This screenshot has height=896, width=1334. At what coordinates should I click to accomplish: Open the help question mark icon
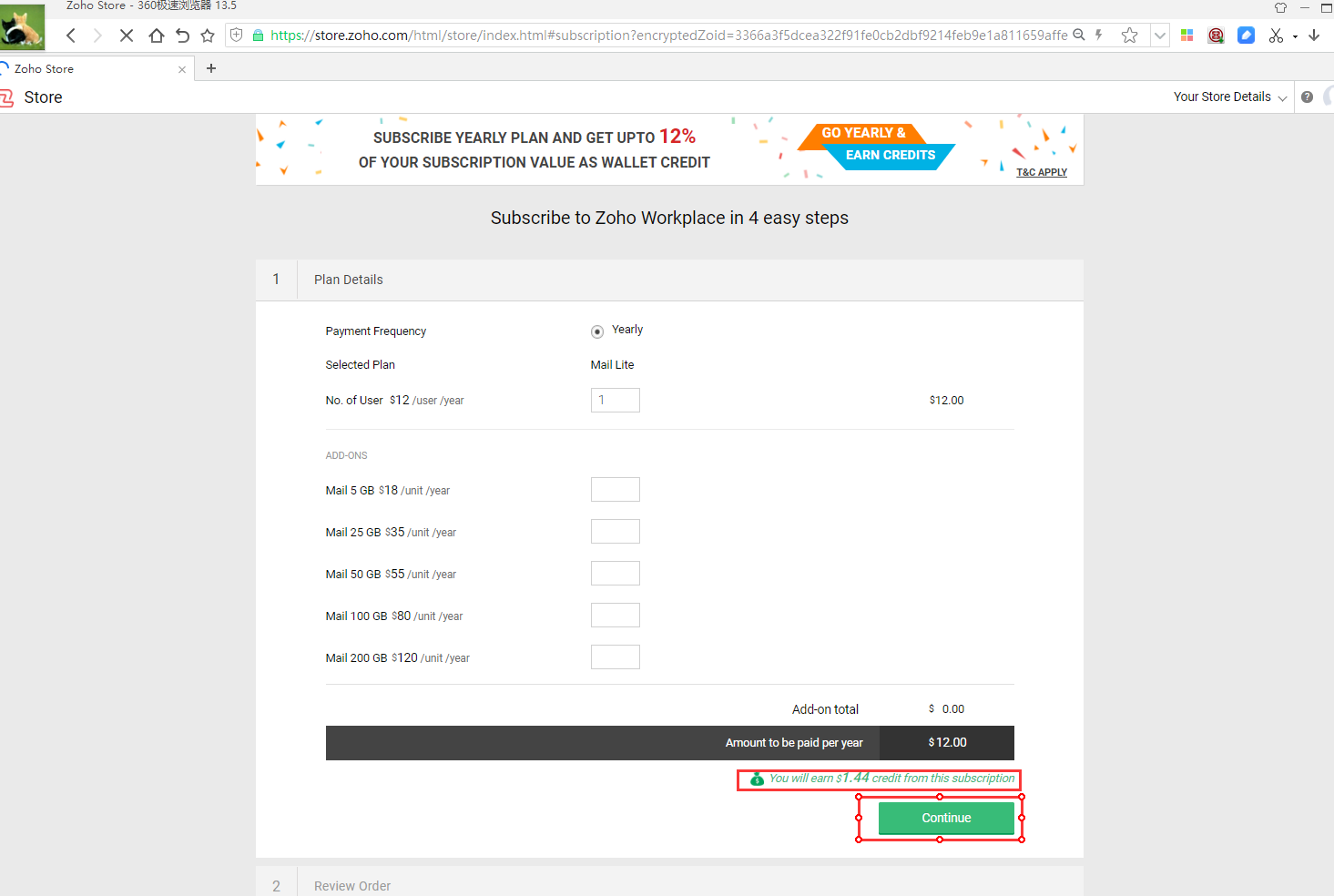point(1307,97)
